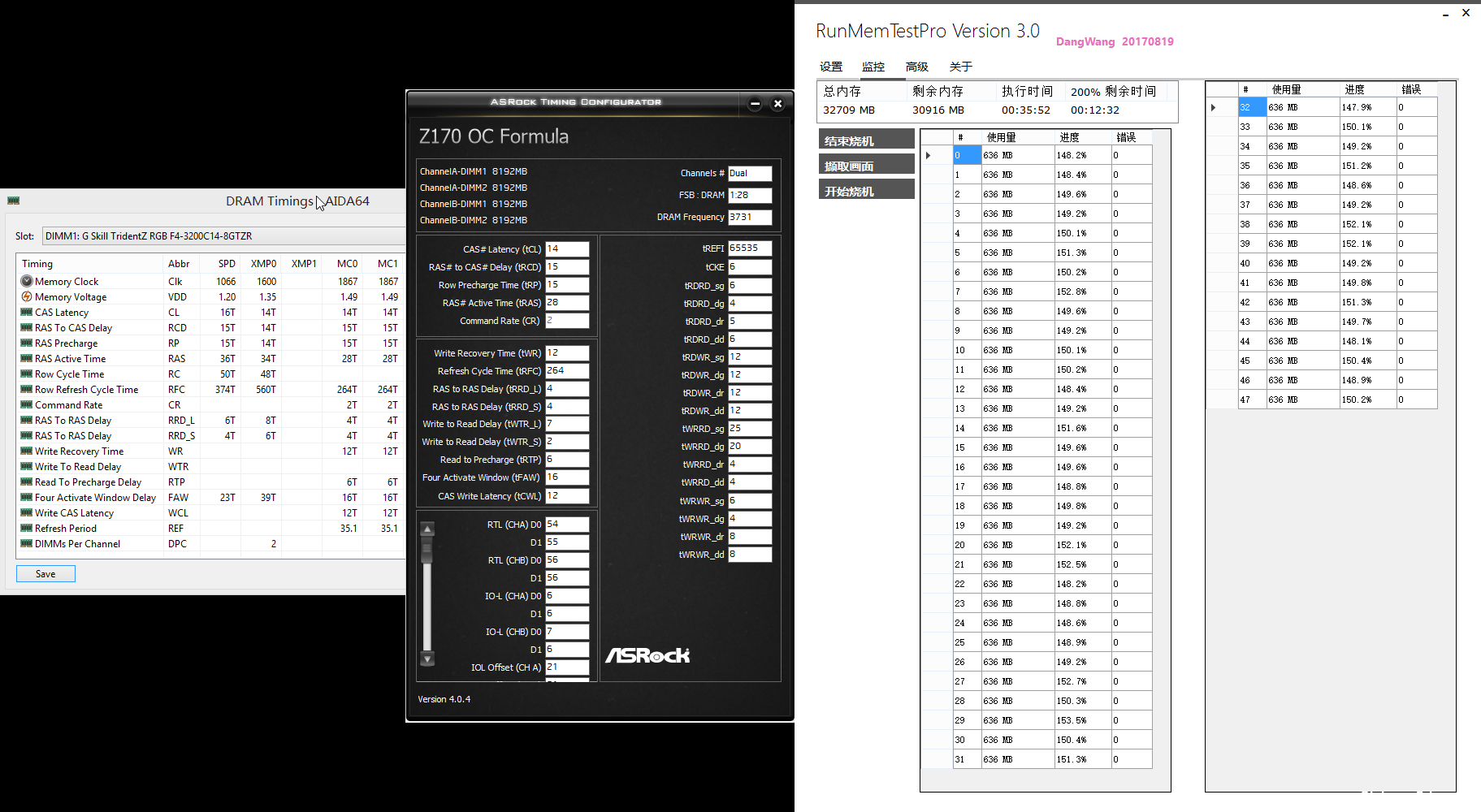
Task: Click the 撷取画面 screenshot button
Action: (867, 165)
